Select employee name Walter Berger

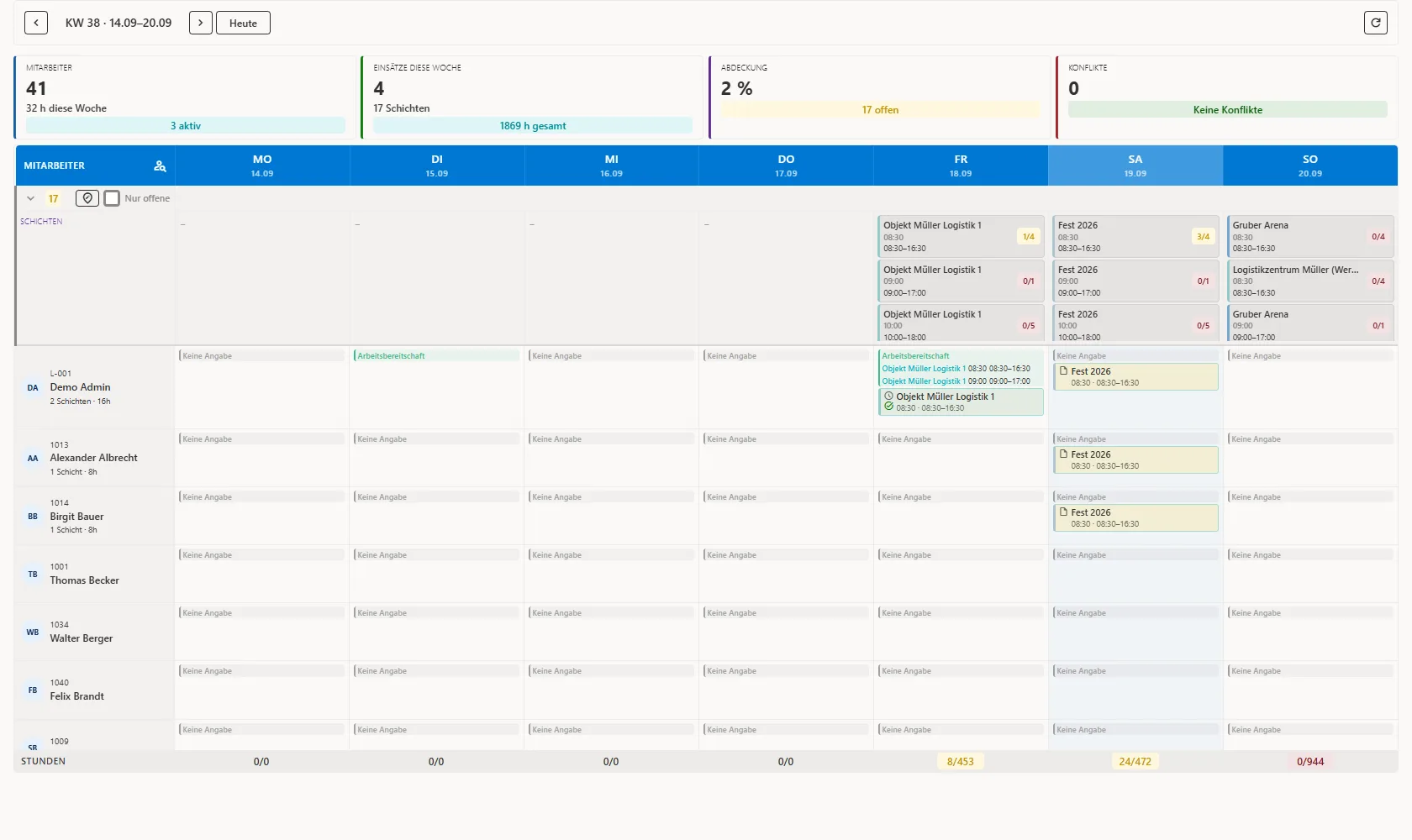tap(81, 638)
